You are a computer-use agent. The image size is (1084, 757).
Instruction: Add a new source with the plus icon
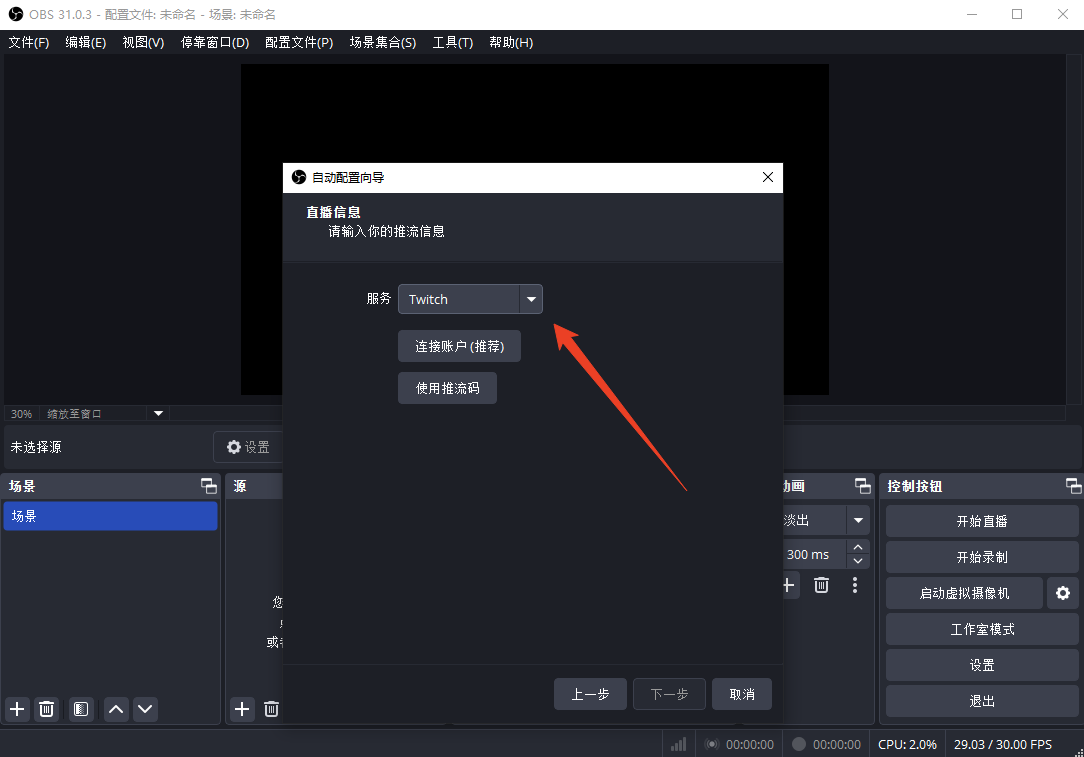pos(242,709)
